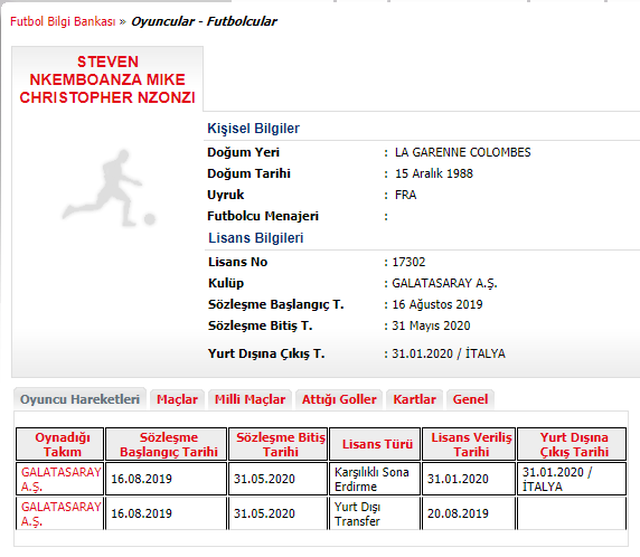Click the FRA nationality value
The height and width of the screenshot is (557, 640).
point(405,195)
